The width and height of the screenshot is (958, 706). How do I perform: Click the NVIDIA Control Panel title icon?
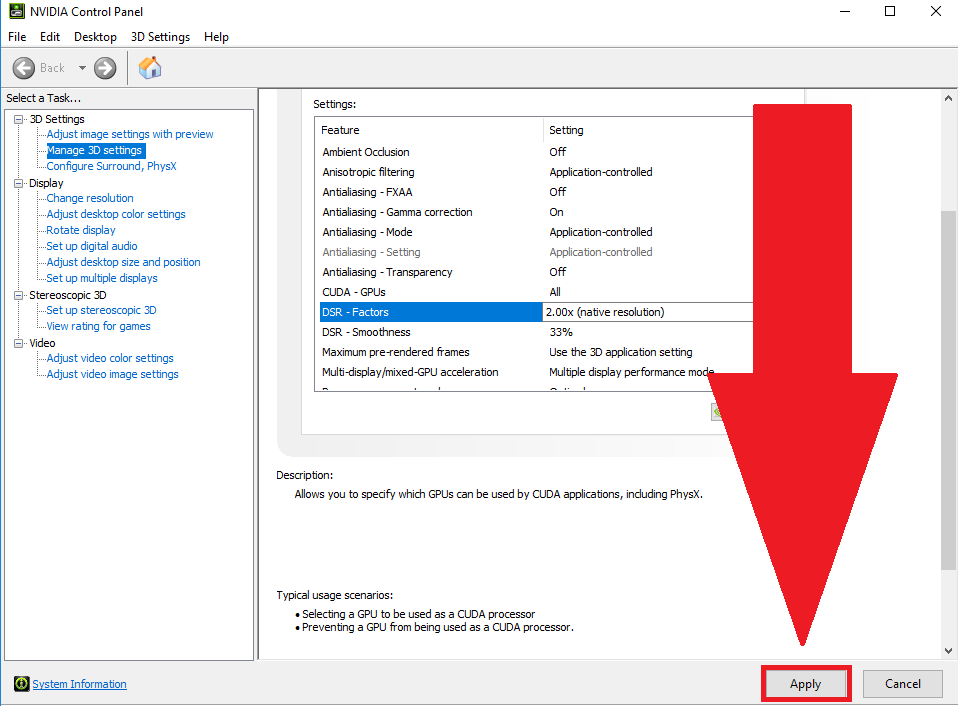point(16,11)
